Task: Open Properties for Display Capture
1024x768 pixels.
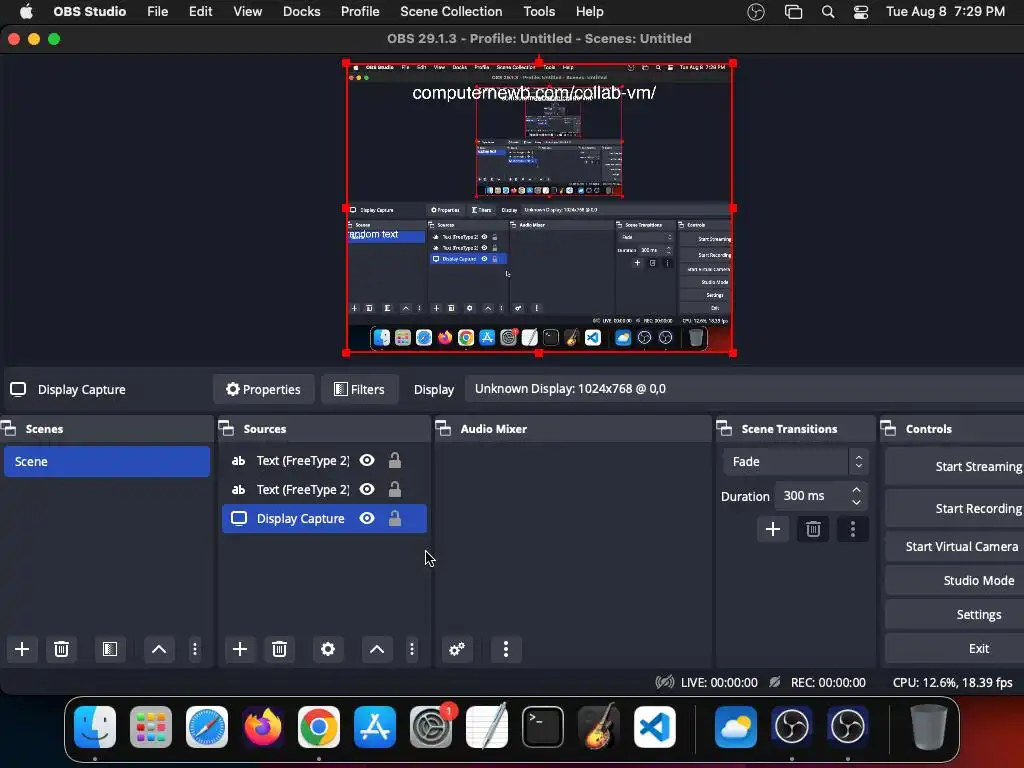Action: (263, 389)
